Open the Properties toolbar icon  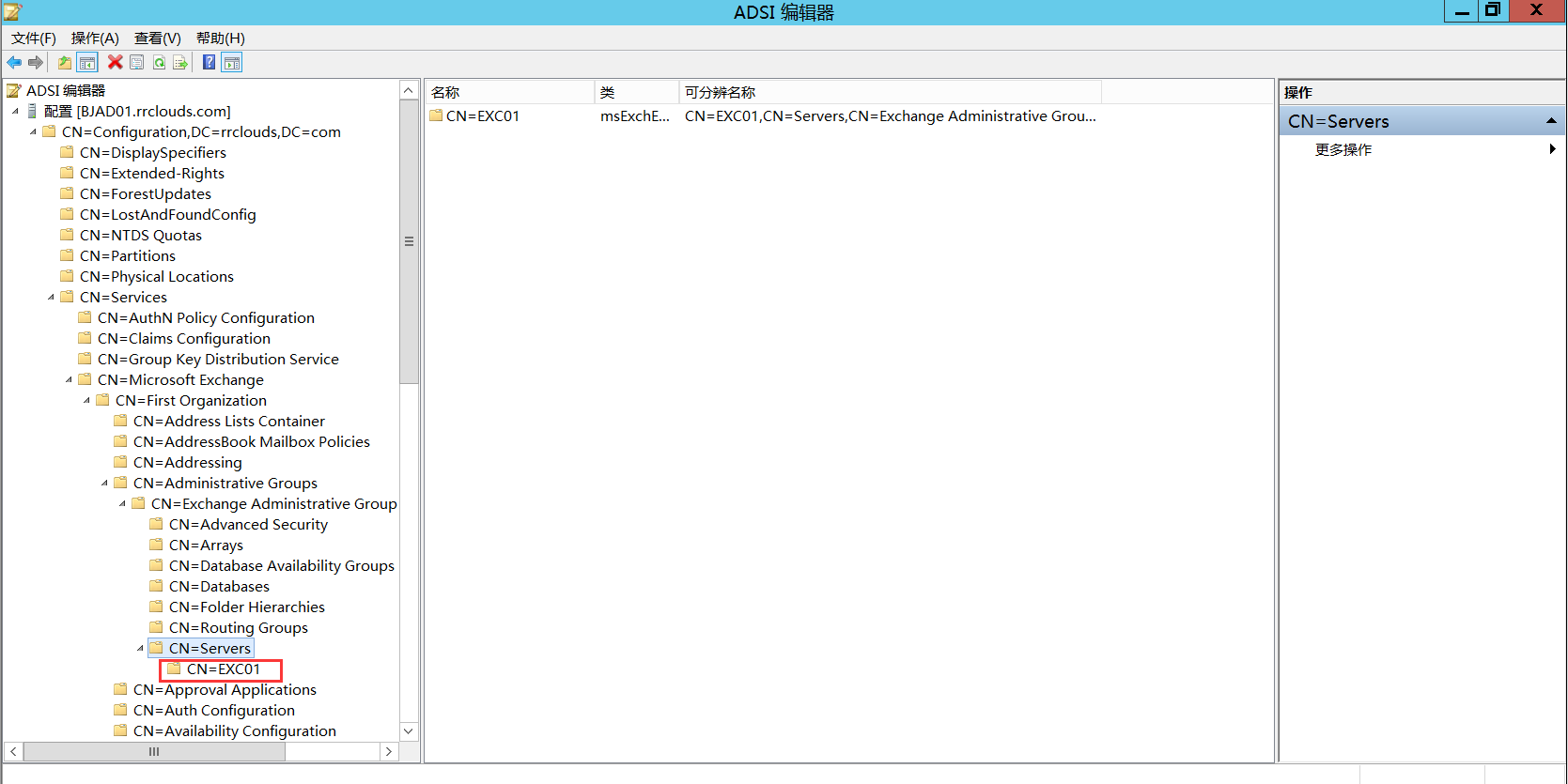(x=136, y=62)
